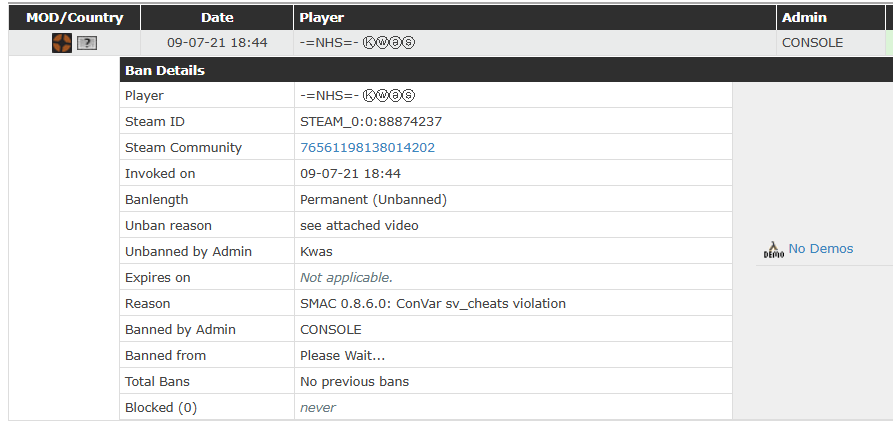Click the unknown country flag icon
This screenshot has height=425, width=893.
pyautogui.click(x=87, y=43)
